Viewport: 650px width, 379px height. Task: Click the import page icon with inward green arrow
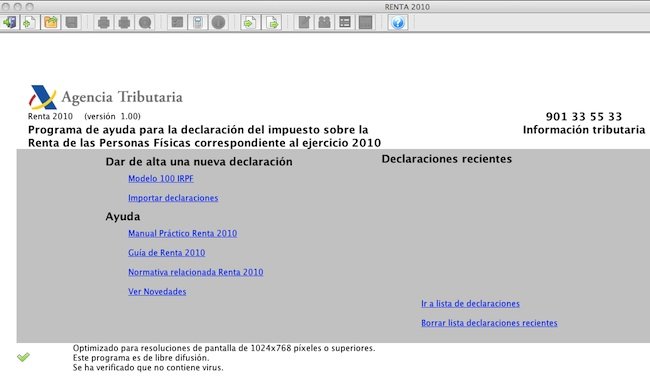click(249, 22)
